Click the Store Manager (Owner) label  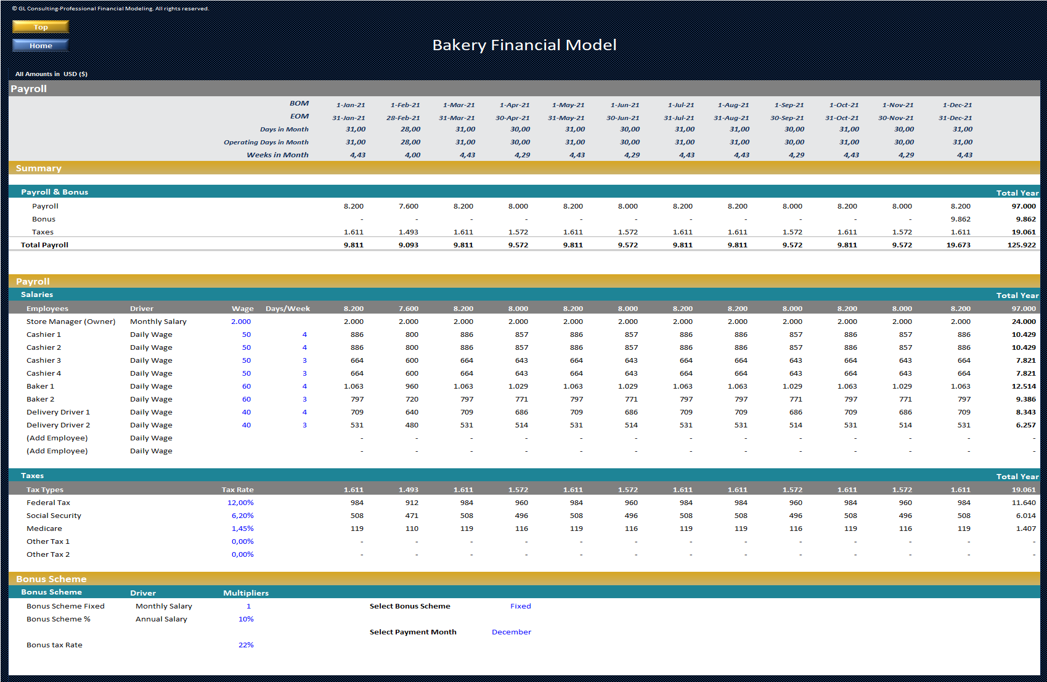(x=71, y=321)
